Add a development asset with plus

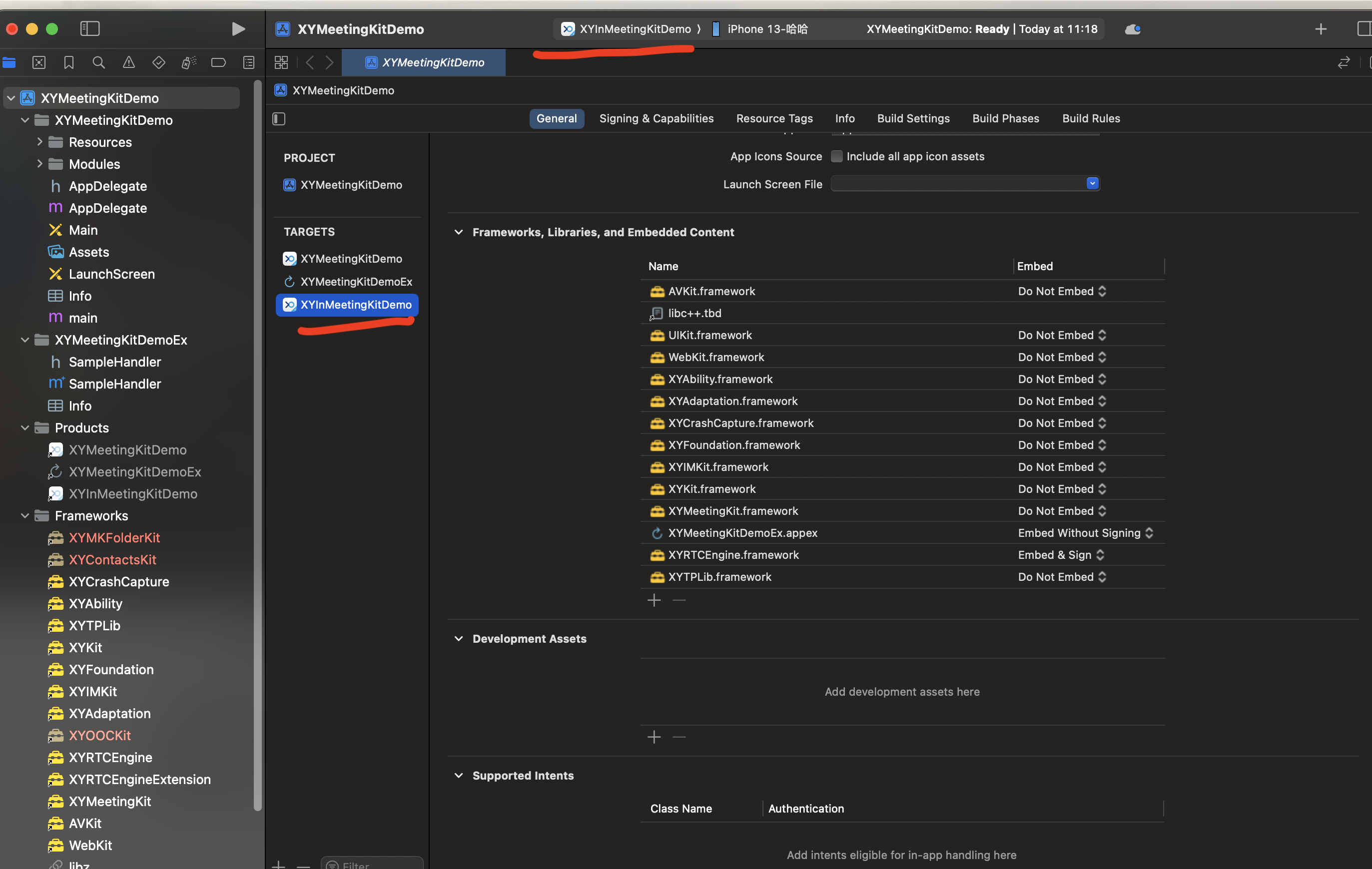click(654, 737)
